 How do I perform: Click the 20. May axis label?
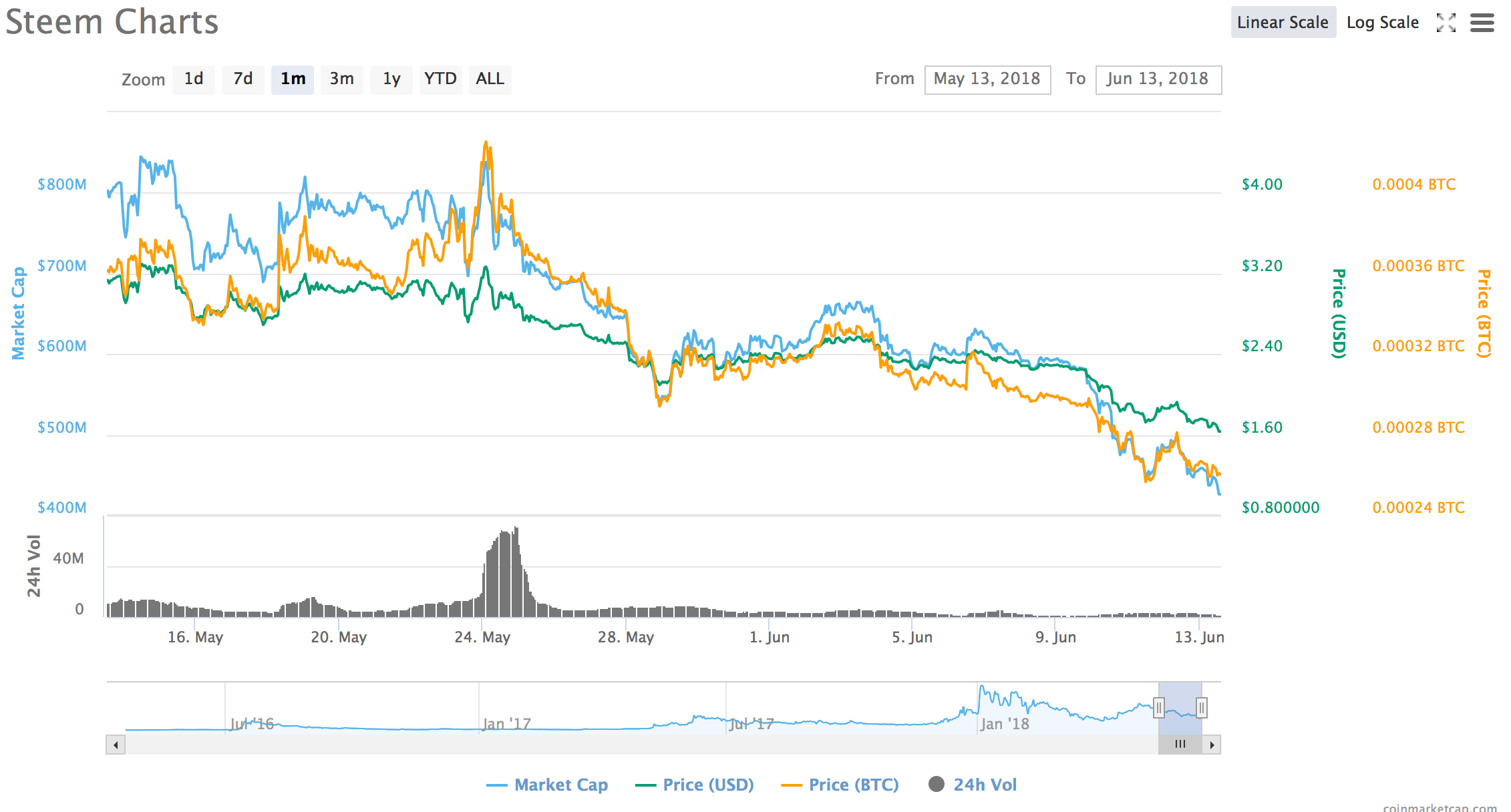339,637
